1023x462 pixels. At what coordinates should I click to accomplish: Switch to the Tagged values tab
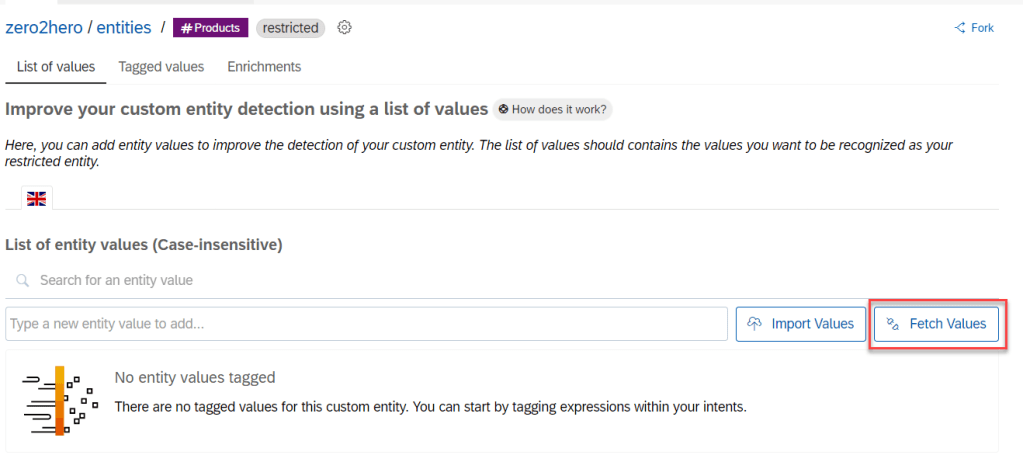(161, 67)
